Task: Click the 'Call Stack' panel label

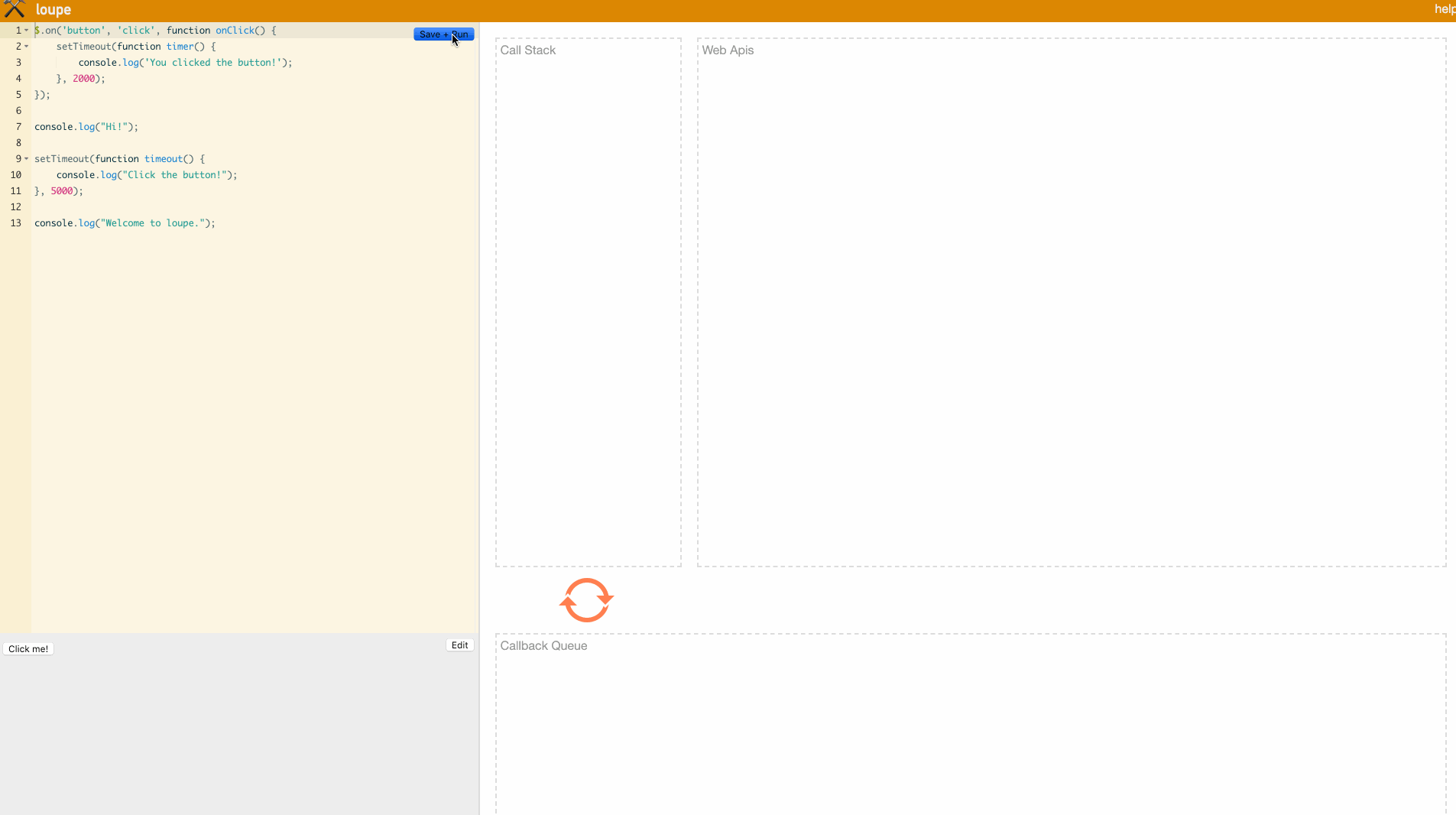Action: [x=528, y=50]
